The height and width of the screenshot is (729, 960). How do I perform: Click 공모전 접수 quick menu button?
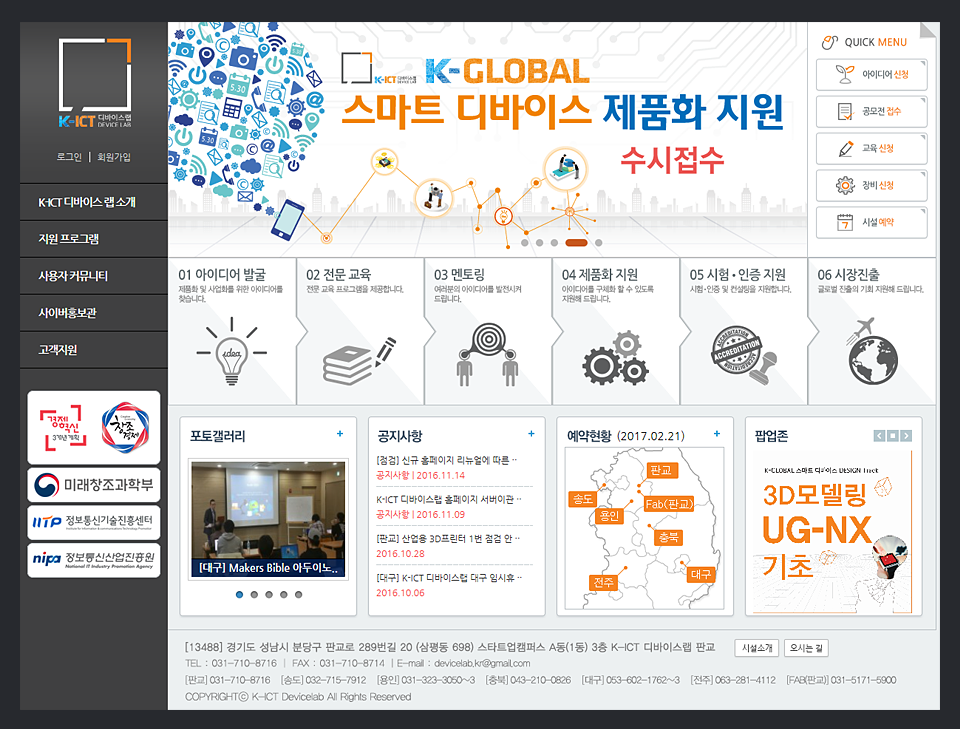pyautogui.click(x=871, y=111)
